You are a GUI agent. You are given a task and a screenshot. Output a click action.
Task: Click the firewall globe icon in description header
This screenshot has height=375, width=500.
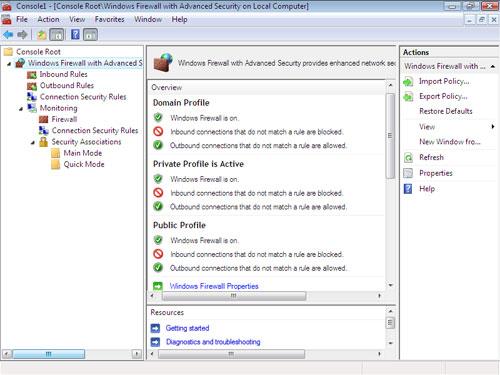(x=163, y=62)
